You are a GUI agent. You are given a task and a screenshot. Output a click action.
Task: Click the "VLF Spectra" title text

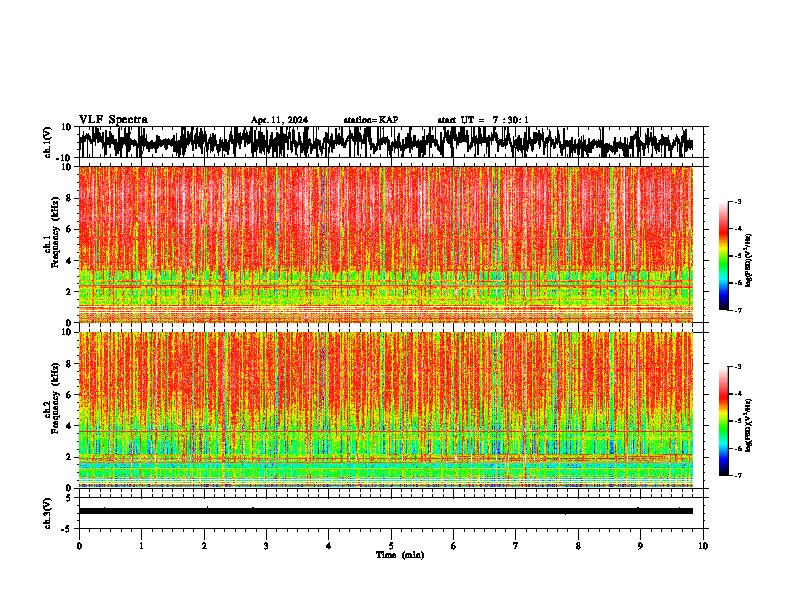(113, 120)
